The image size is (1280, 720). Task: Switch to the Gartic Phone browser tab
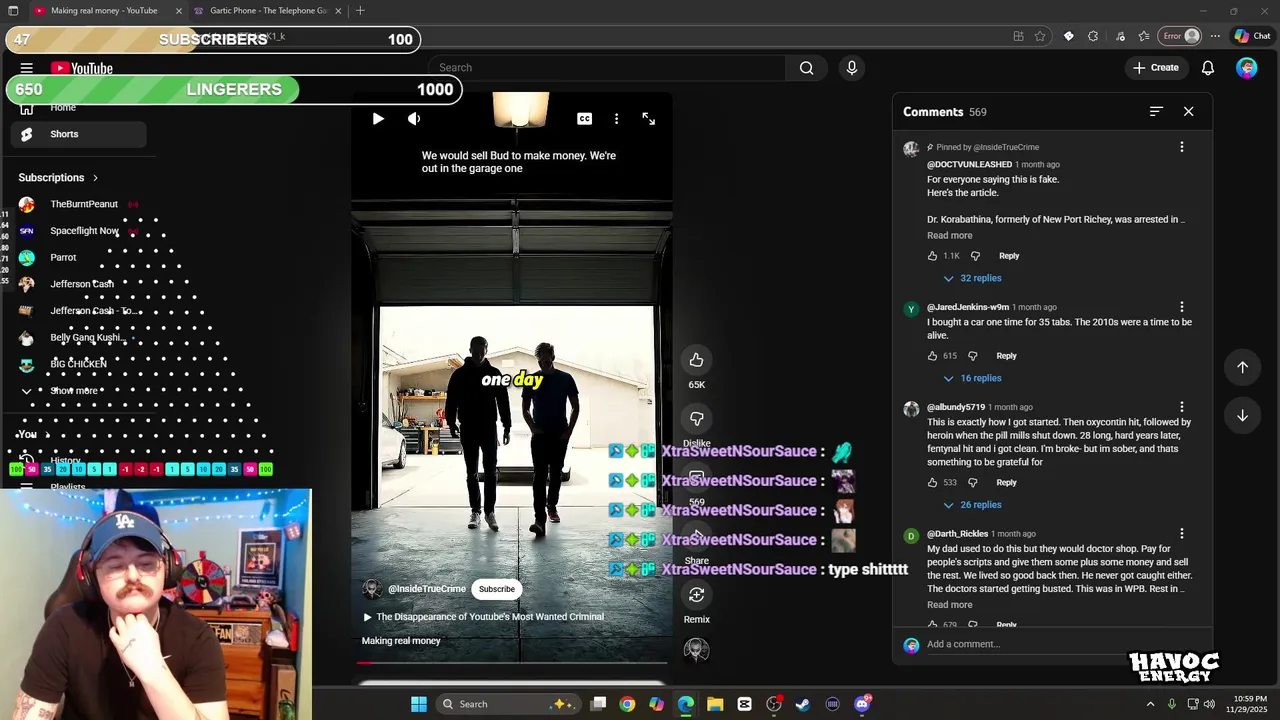coord(267,11)
